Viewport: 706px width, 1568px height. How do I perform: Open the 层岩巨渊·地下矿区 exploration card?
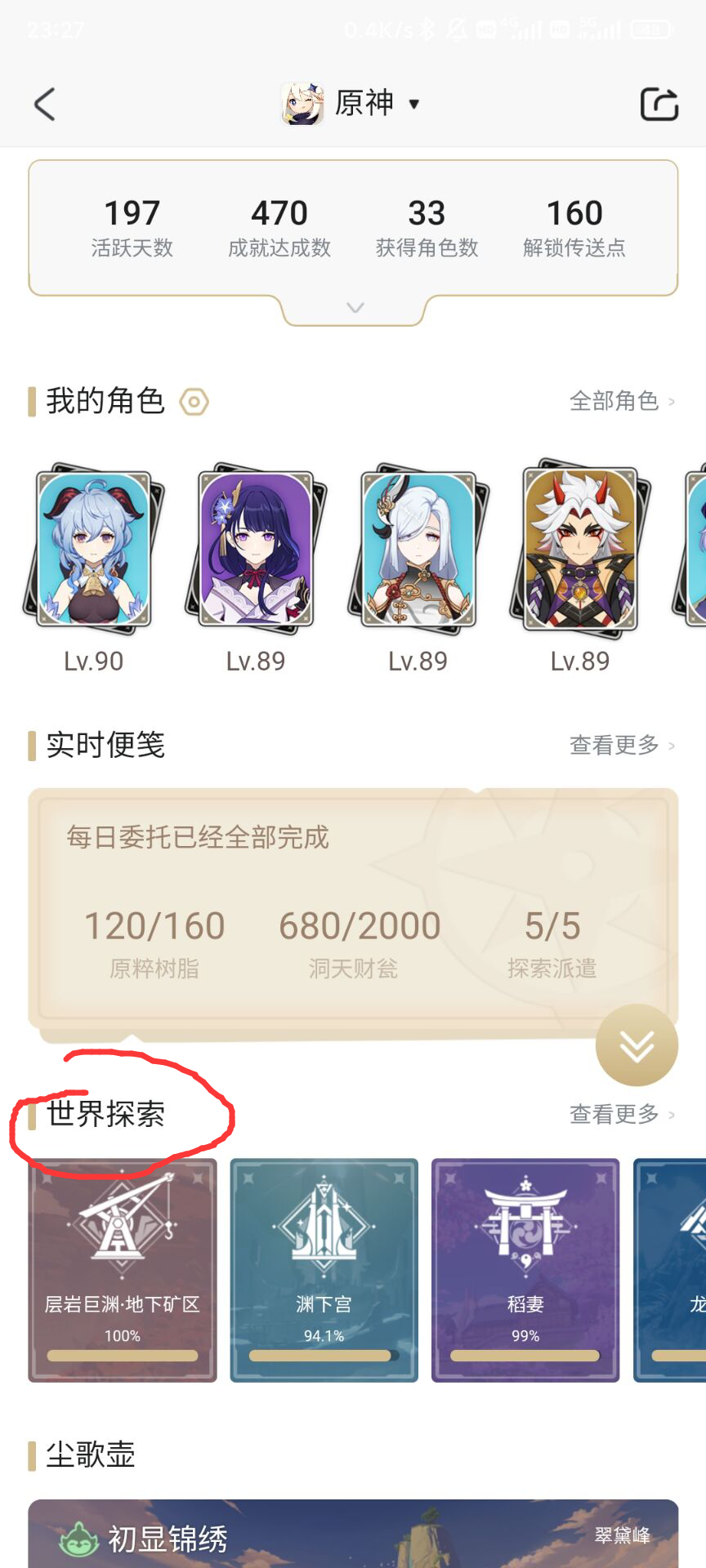coord(123,1270)
